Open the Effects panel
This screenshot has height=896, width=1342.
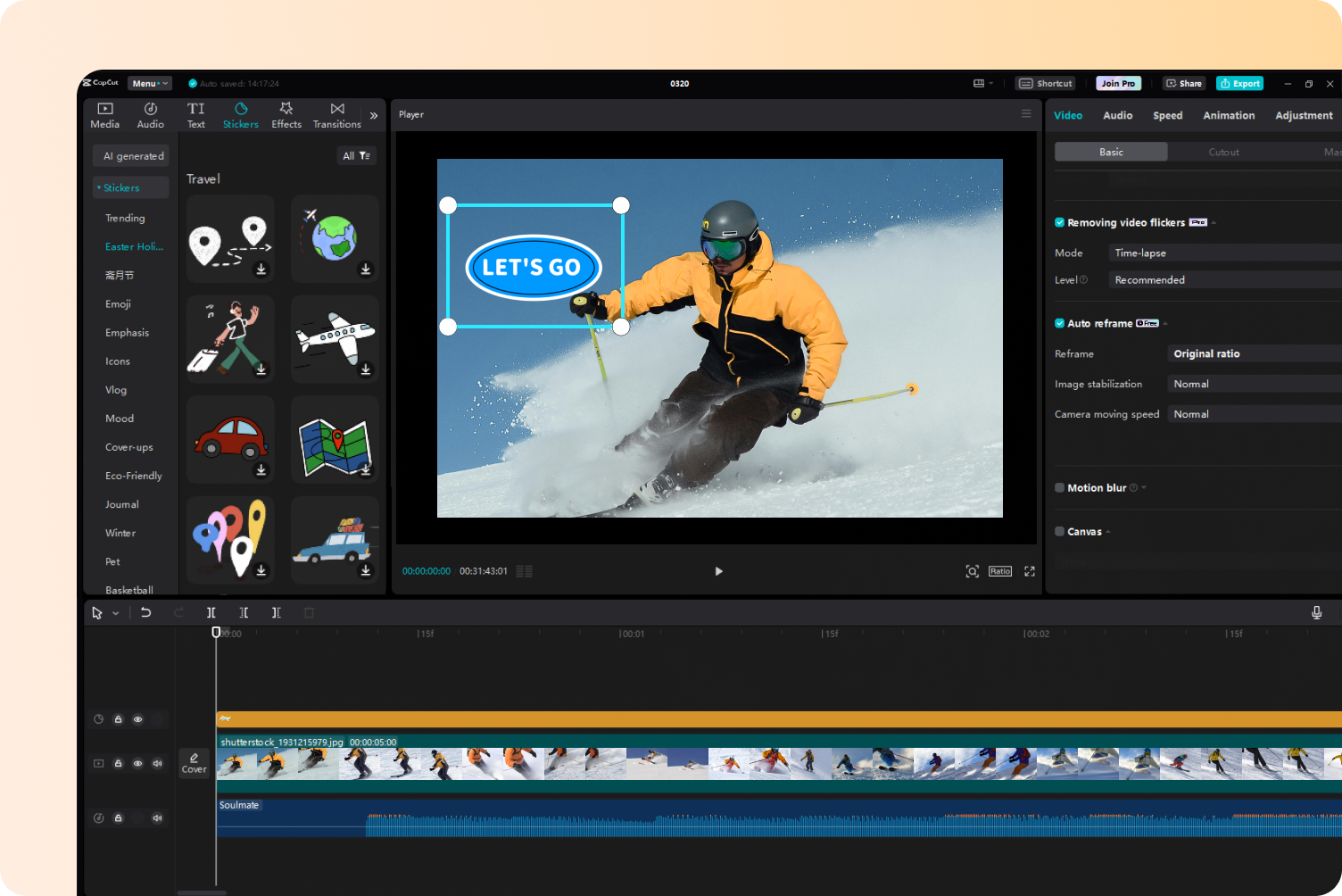click(286, 114)
